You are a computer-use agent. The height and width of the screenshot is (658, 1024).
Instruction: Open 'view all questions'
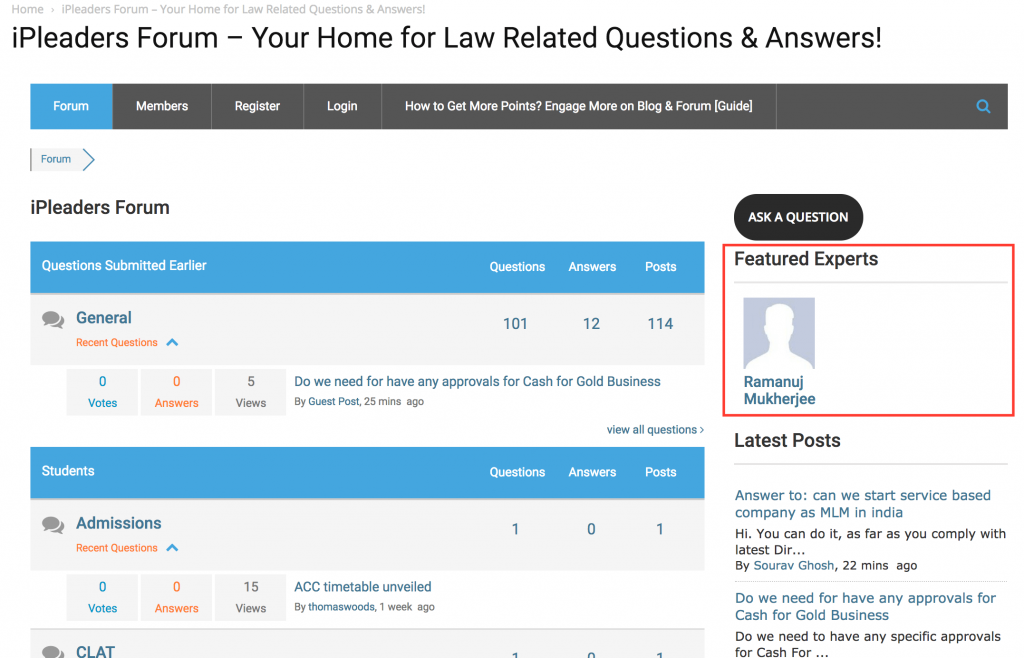click(x=654, y=429)
